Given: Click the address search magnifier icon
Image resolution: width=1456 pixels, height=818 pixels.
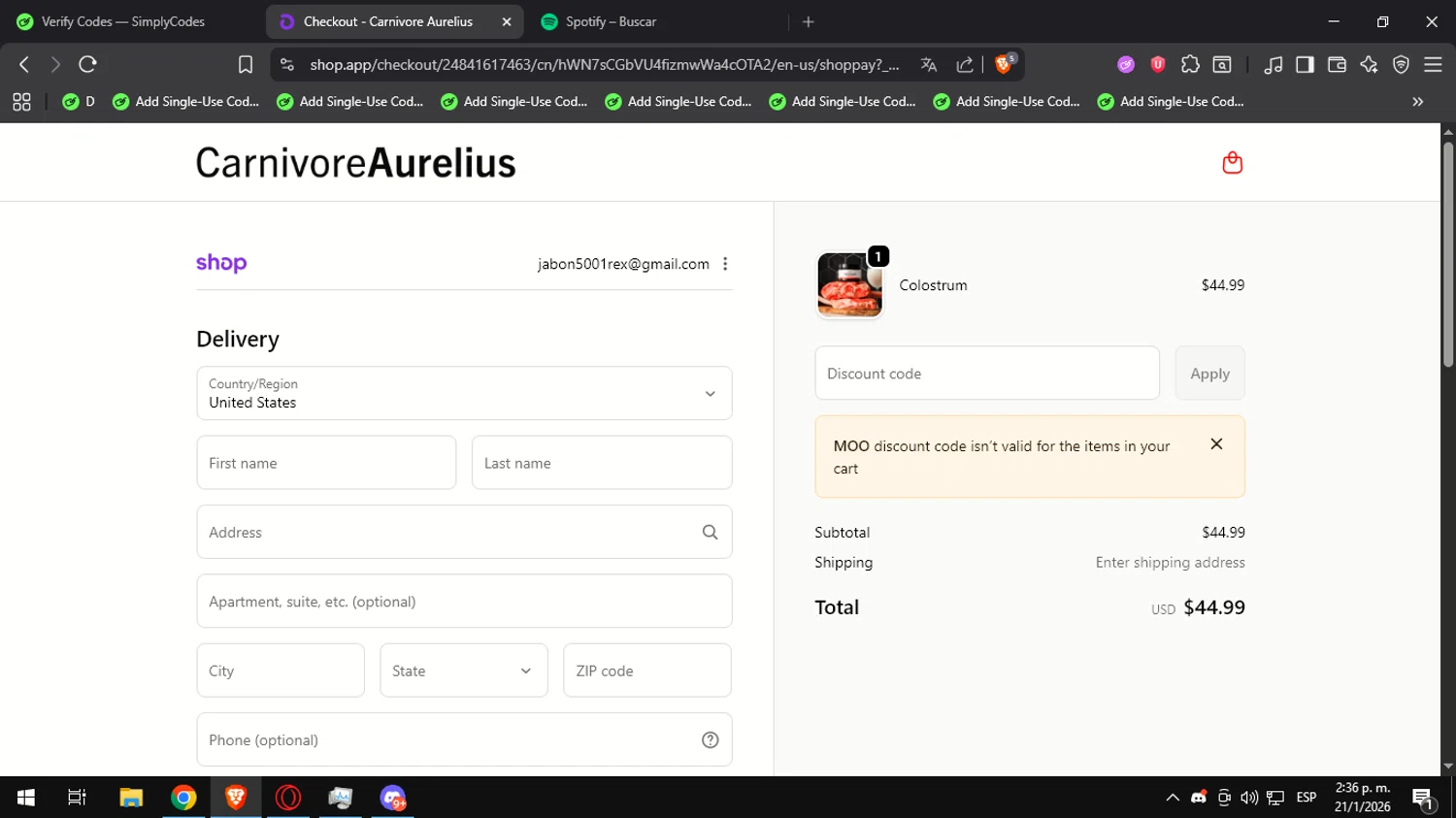Looking at the screenshot, I should [x=710, y=532].
